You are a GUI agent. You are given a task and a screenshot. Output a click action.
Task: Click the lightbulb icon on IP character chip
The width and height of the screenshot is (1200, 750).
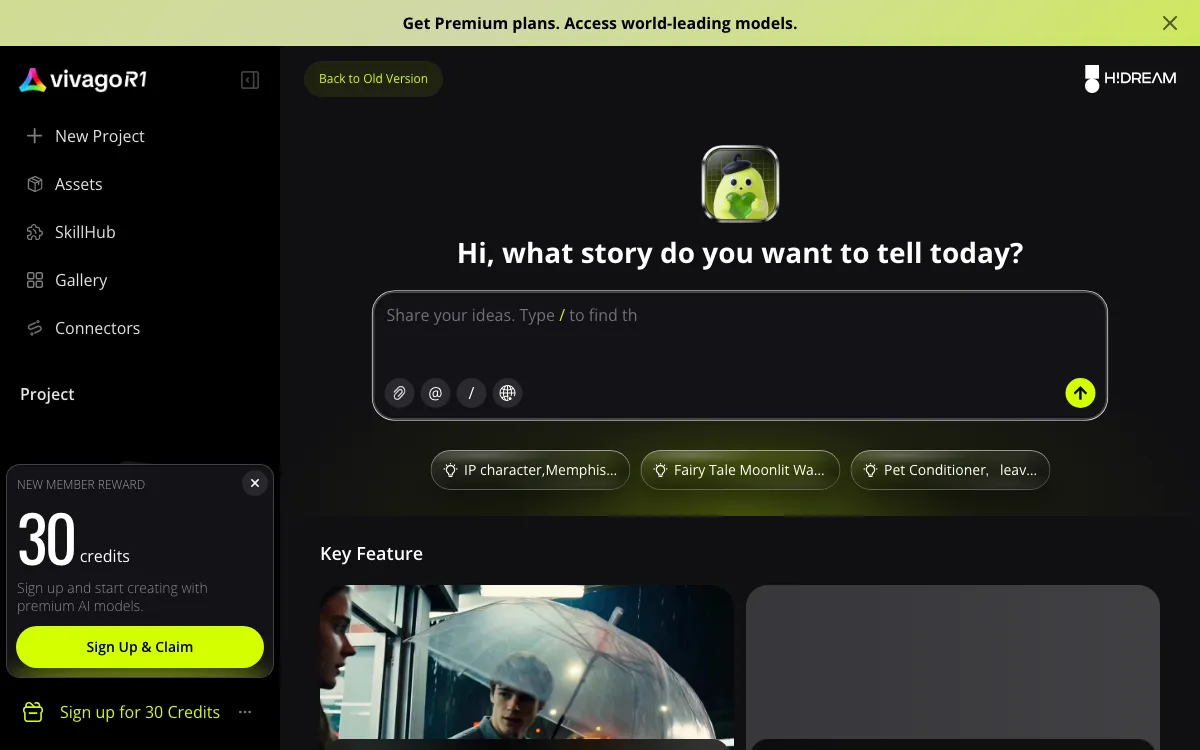pyautogui.click(x=451, y=470)
